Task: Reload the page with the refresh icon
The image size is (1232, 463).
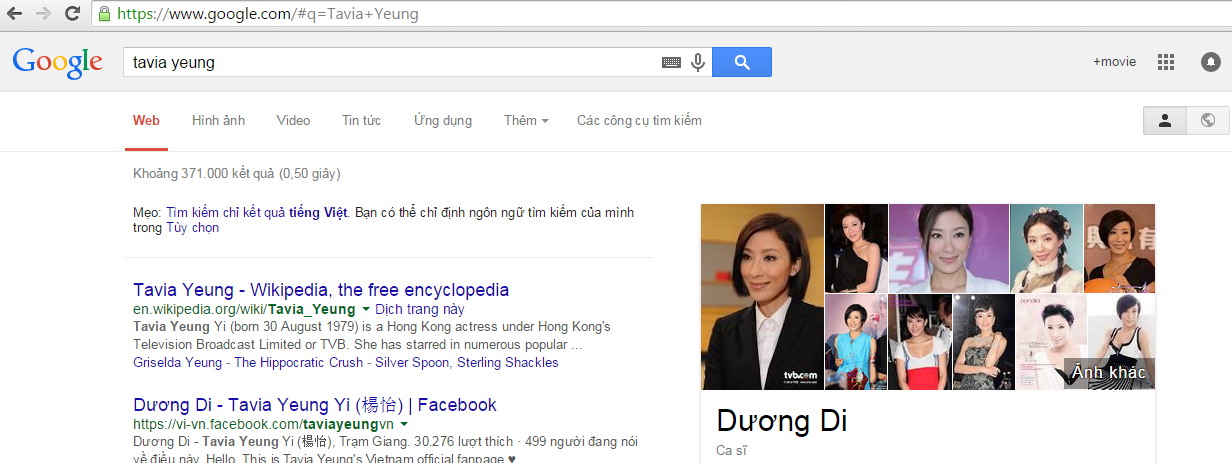Action: 72,14
